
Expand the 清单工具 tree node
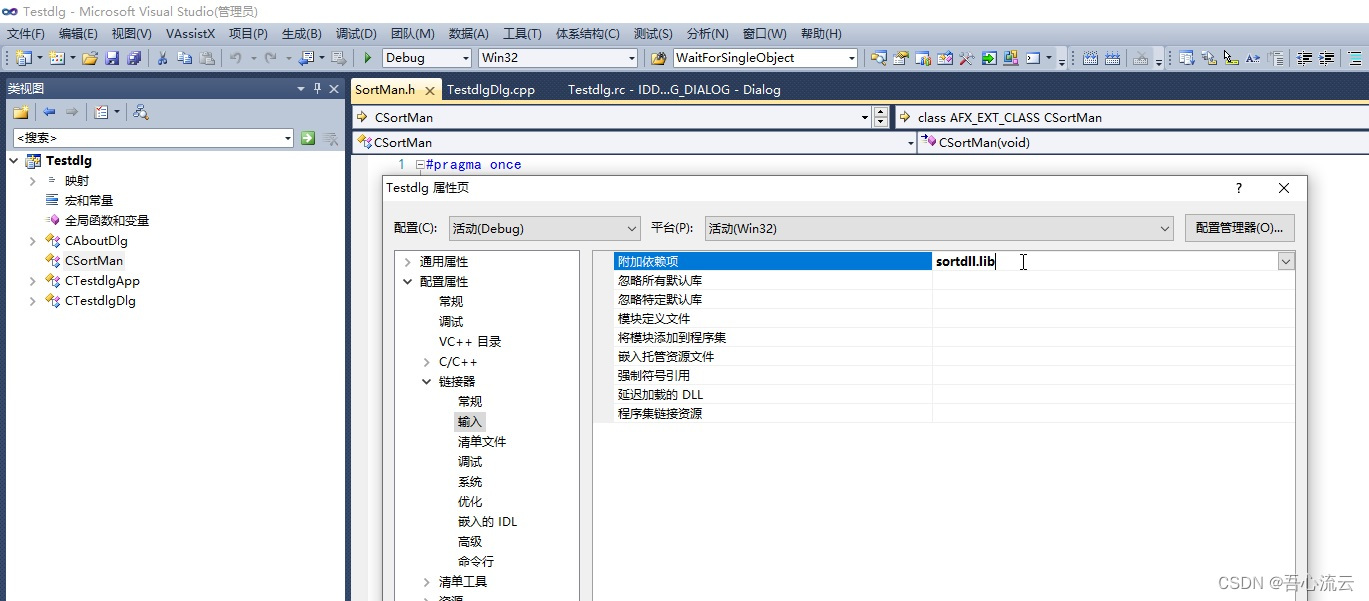point(427,582)
